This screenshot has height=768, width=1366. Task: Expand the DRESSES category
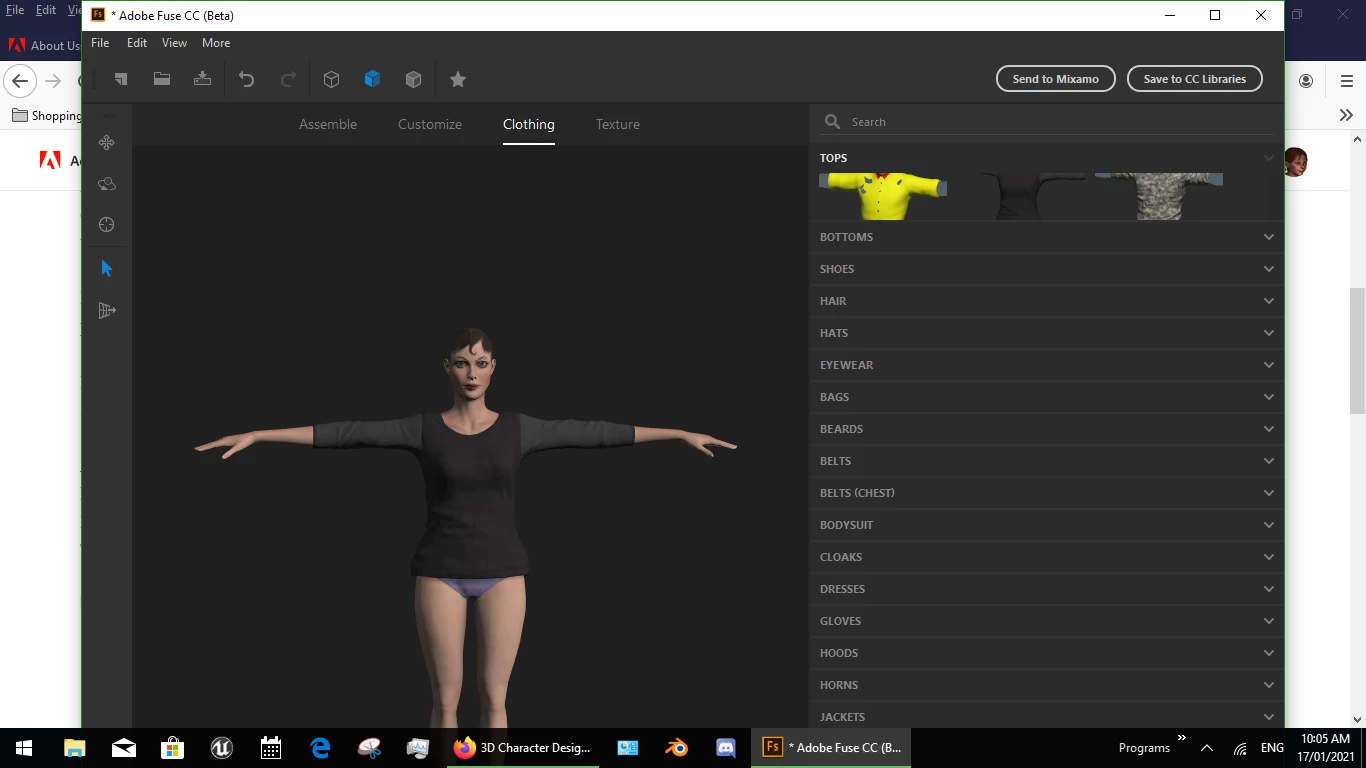[x=1047, y=589]
